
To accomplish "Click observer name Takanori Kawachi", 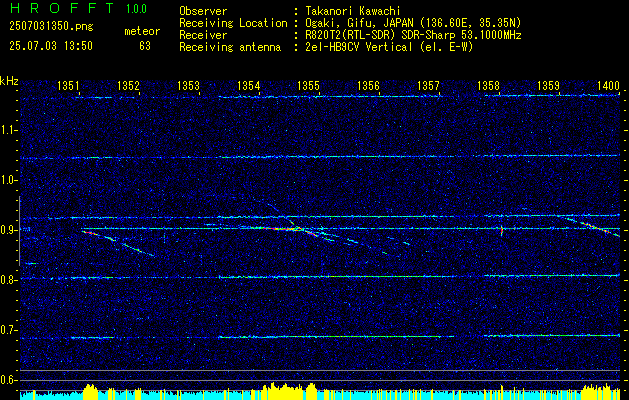I will (x=353, y=11).
